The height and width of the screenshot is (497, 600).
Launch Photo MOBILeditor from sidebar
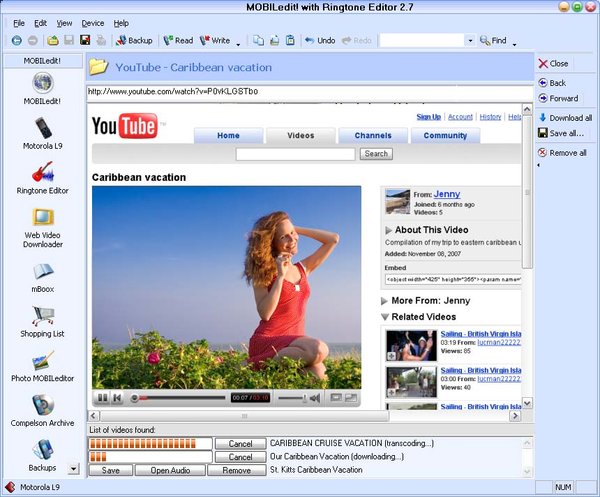[43, 362]
